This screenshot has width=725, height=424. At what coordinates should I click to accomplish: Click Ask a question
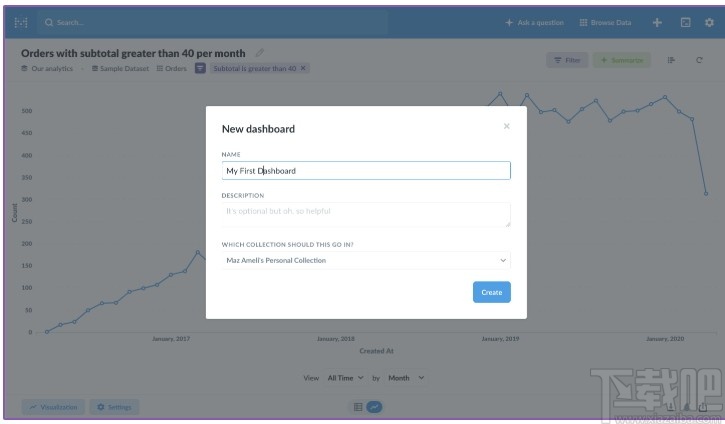tap(535, 22)
